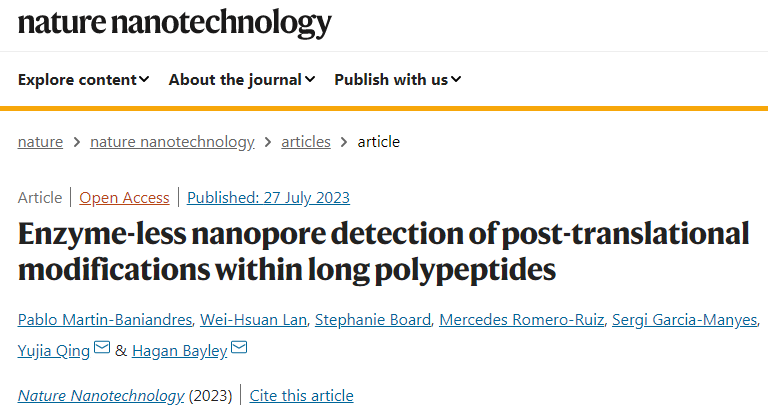Expand the Publish with us menu
The height and width of the screenshot is (419, 768).
(398, 79)
